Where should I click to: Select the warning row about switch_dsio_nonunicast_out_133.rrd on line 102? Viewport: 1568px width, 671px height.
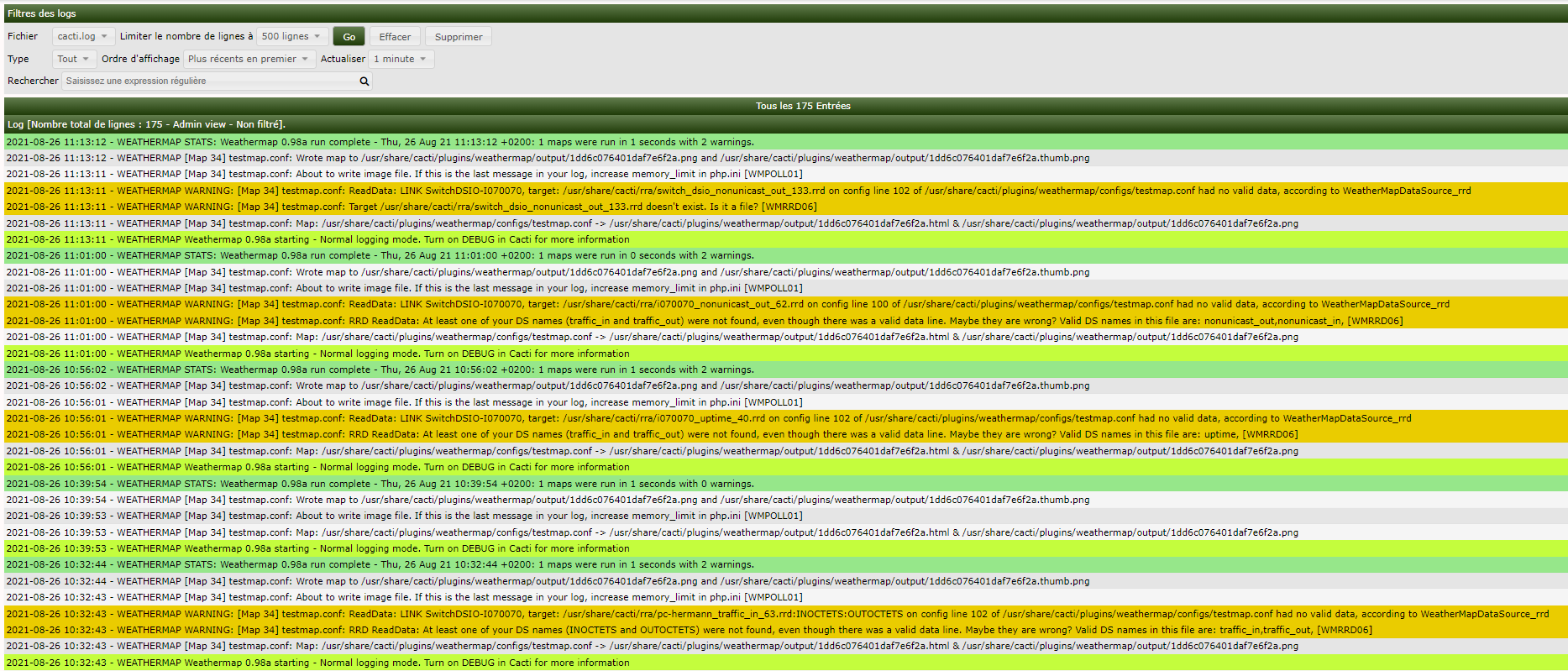pos(785,191)
